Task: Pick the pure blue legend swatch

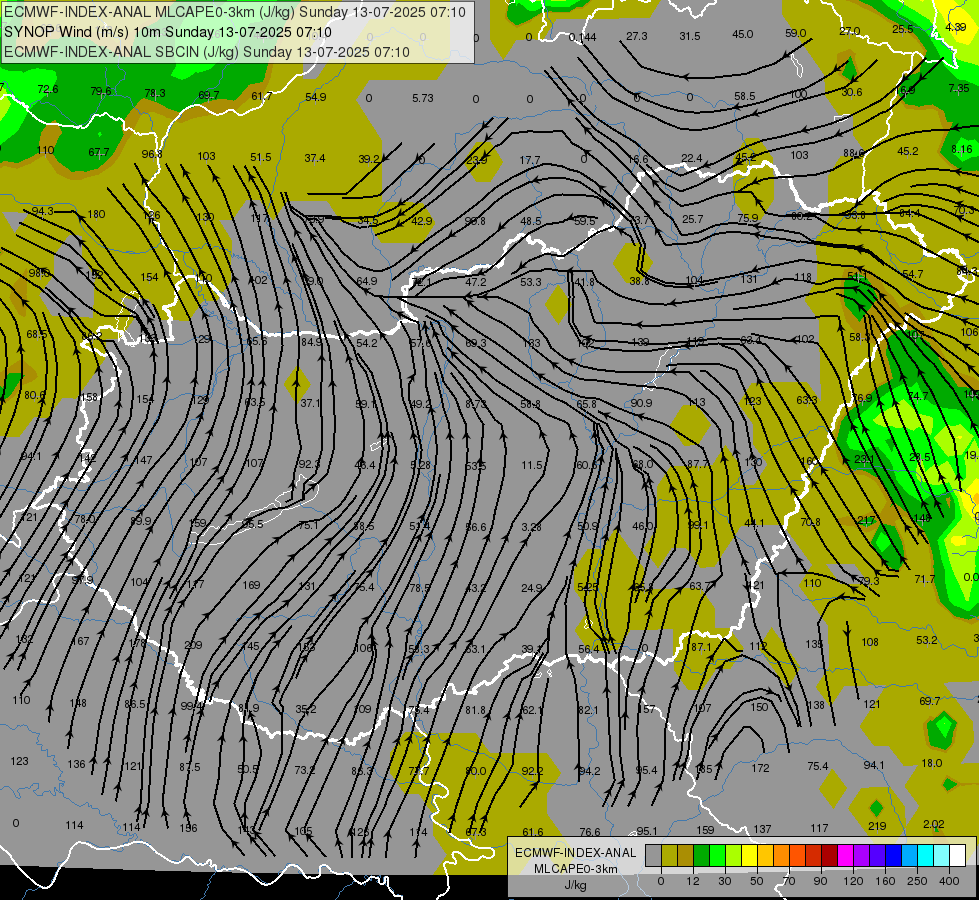Action: 893,855
